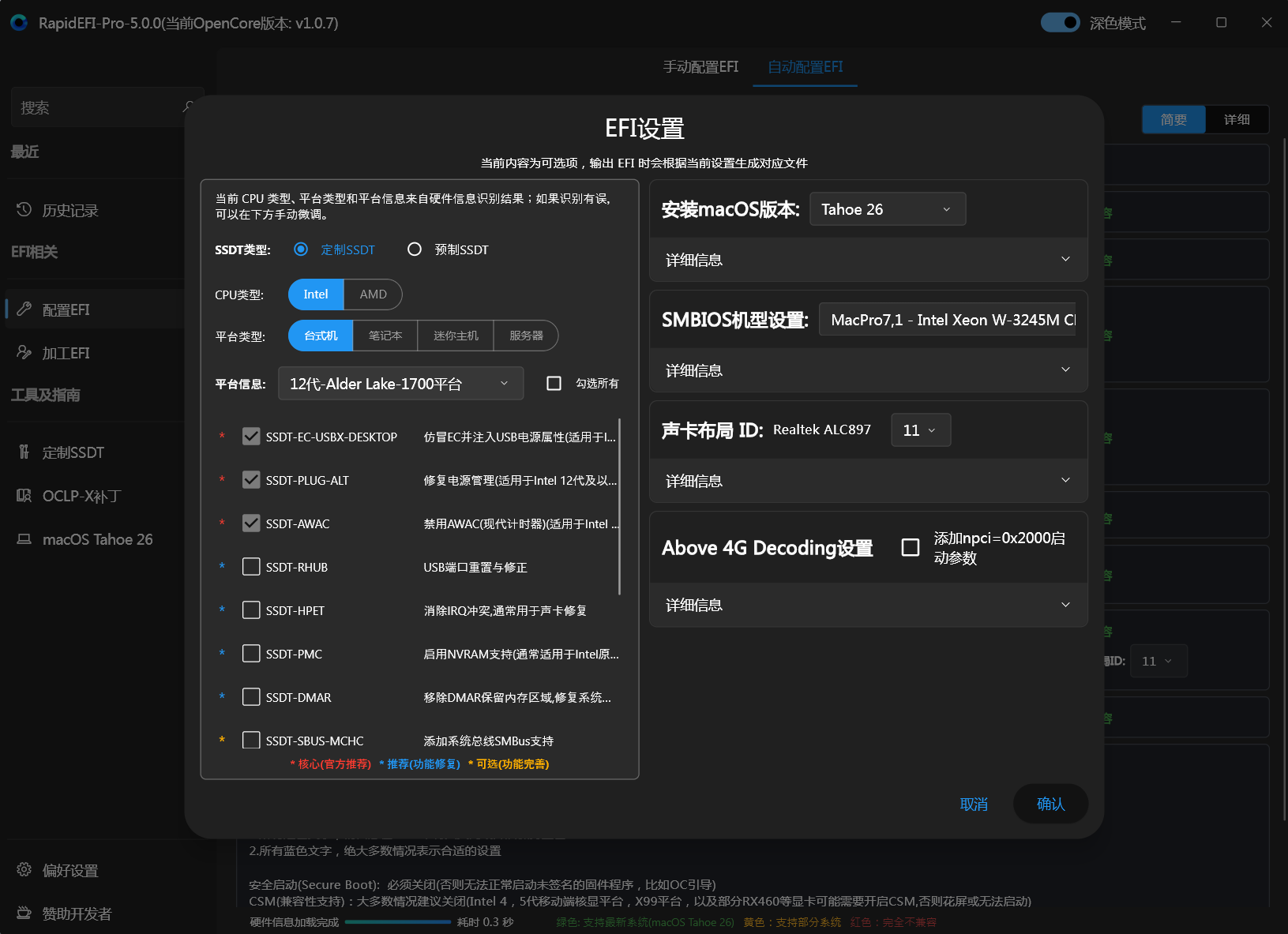Select the 迷你主机 platform type

(x=456, y=336)
